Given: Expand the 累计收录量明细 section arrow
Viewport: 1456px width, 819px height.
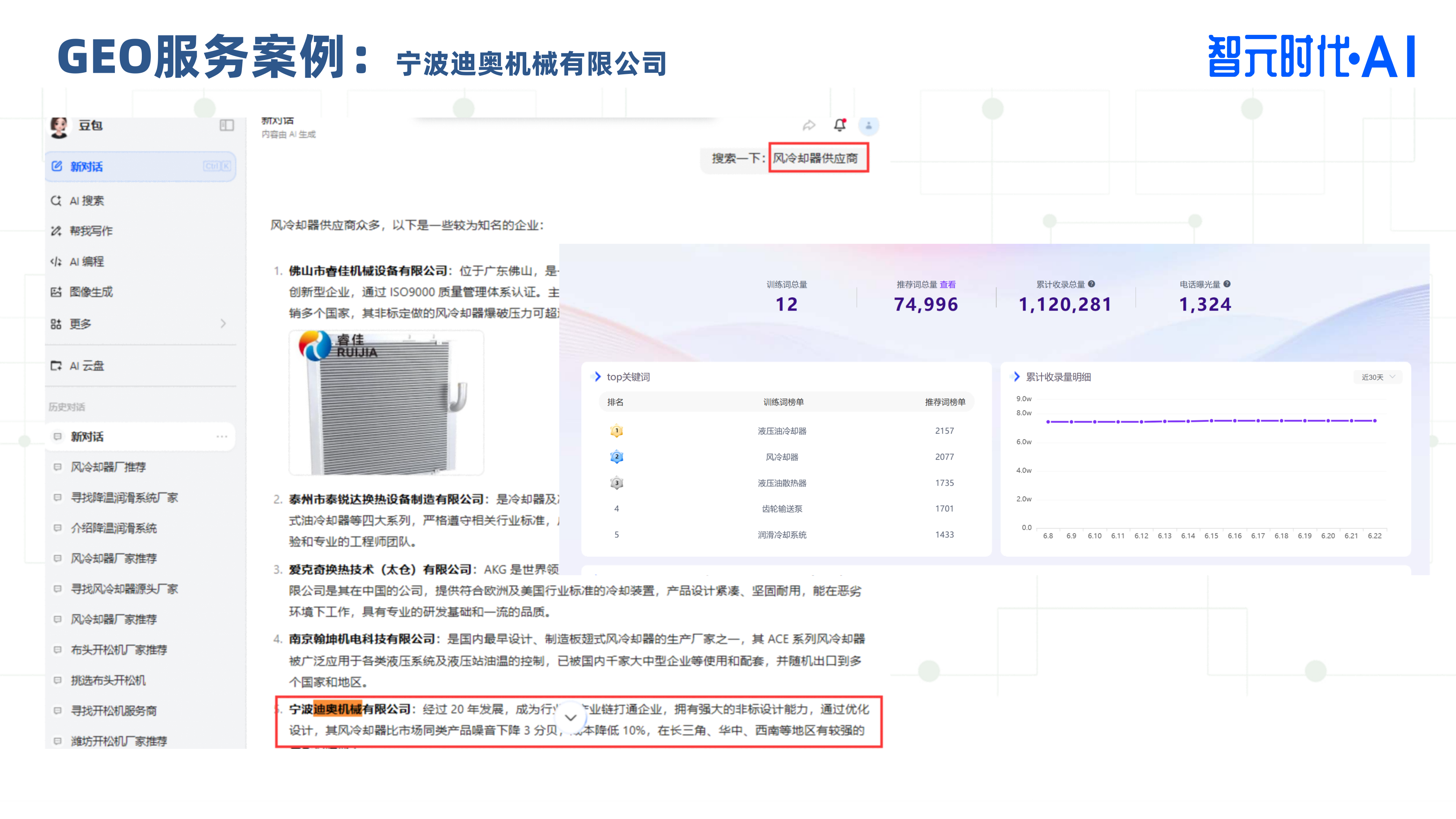Looking at the screenshot, I should 1016,377.
